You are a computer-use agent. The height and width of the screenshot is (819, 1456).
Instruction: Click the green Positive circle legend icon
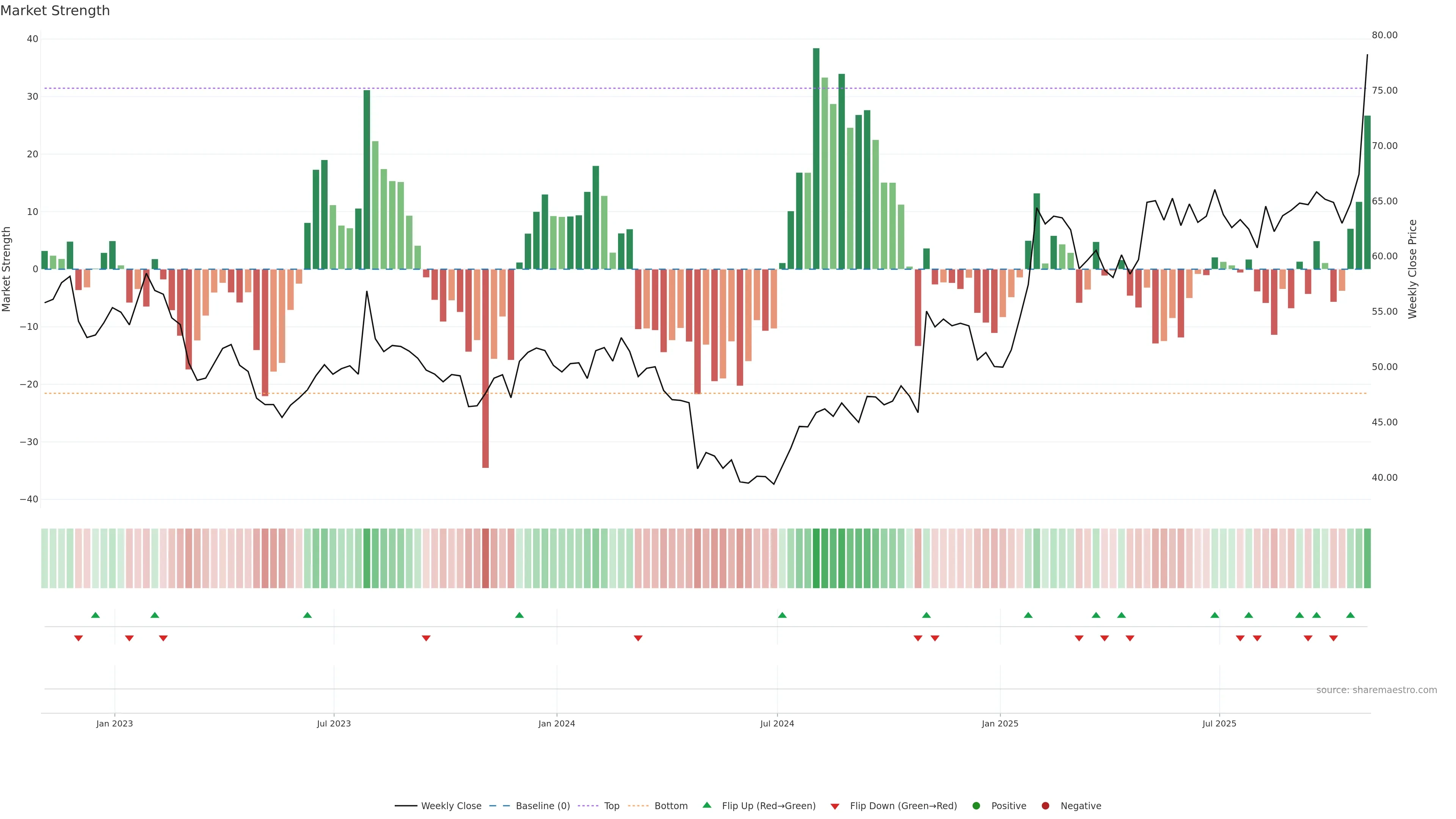(976, 805)
